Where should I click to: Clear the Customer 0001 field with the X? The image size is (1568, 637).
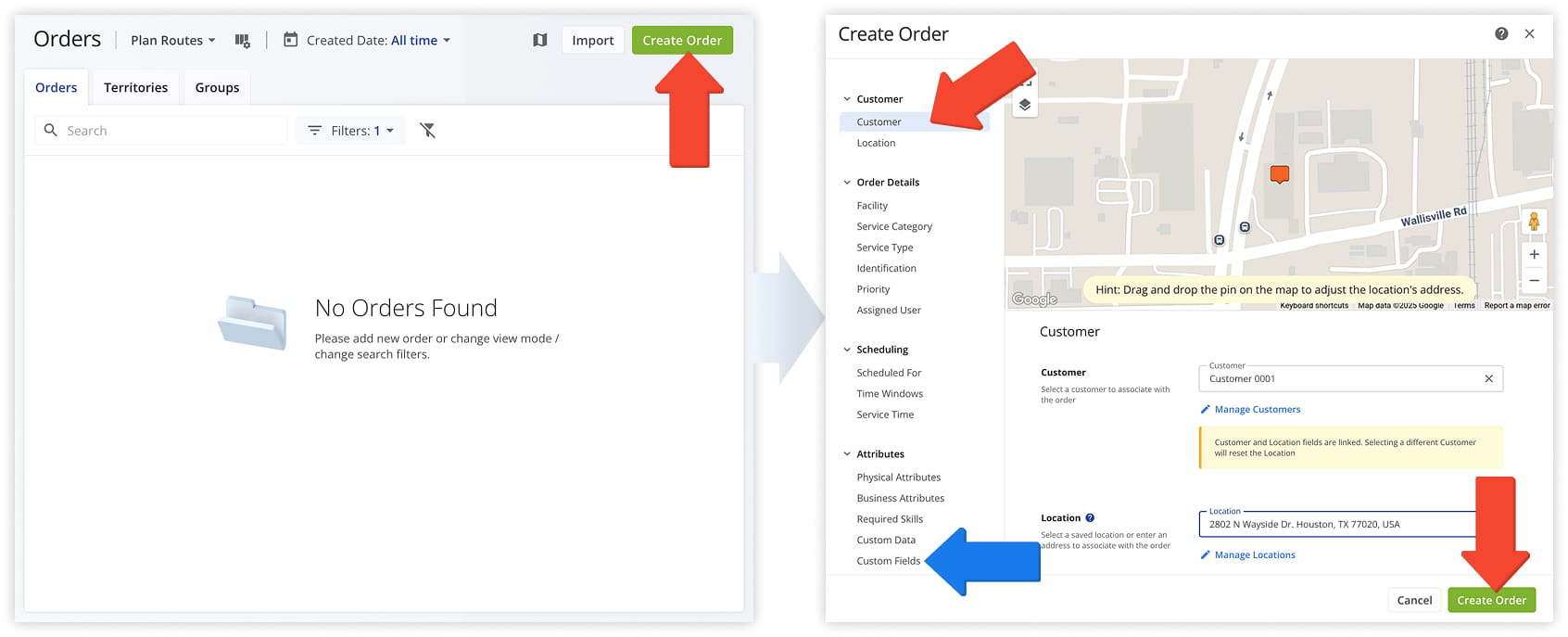tap(1488, 378)
